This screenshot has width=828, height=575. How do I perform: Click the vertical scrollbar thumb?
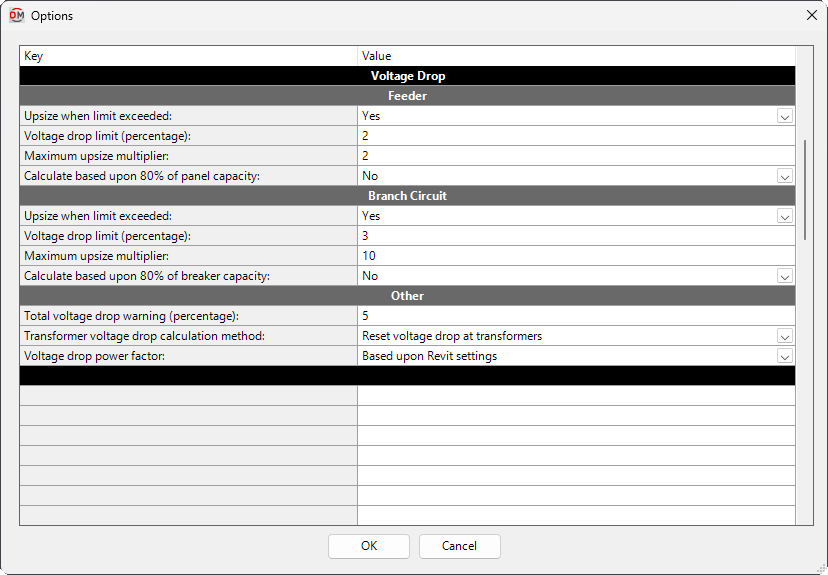point(805,190)
